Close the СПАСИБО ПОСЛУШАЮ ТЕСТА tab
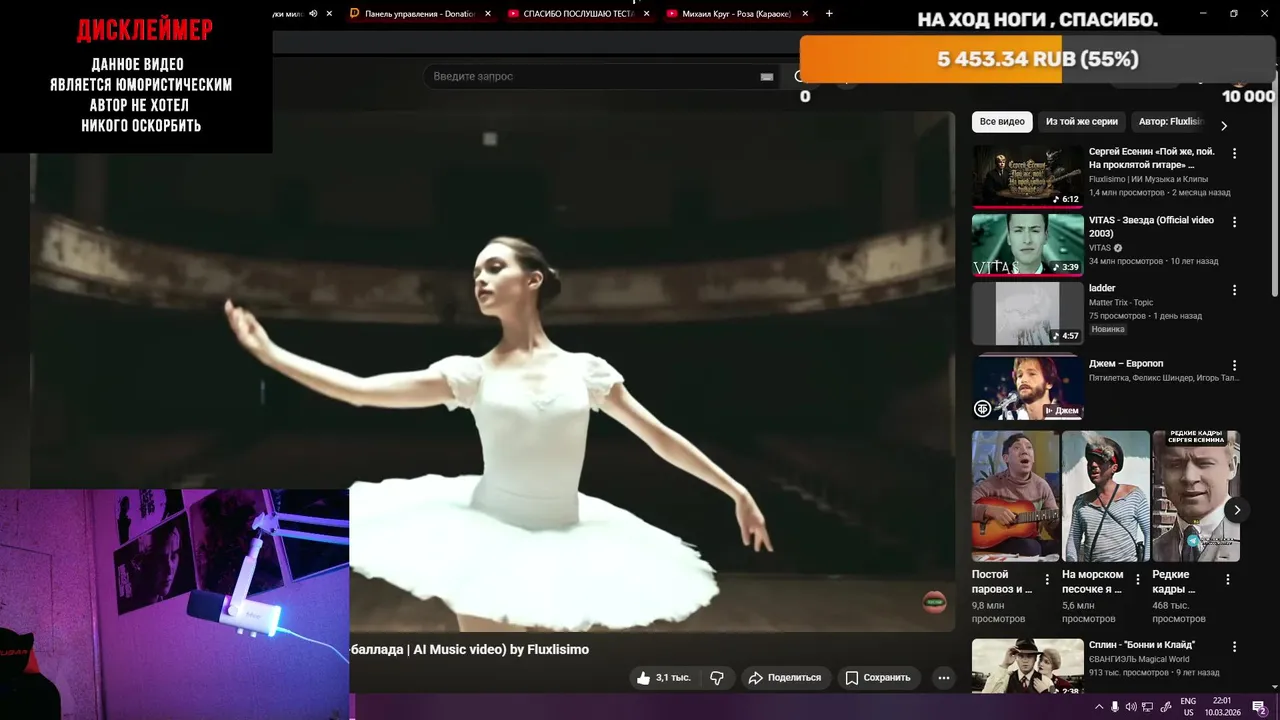 point(646,14)
